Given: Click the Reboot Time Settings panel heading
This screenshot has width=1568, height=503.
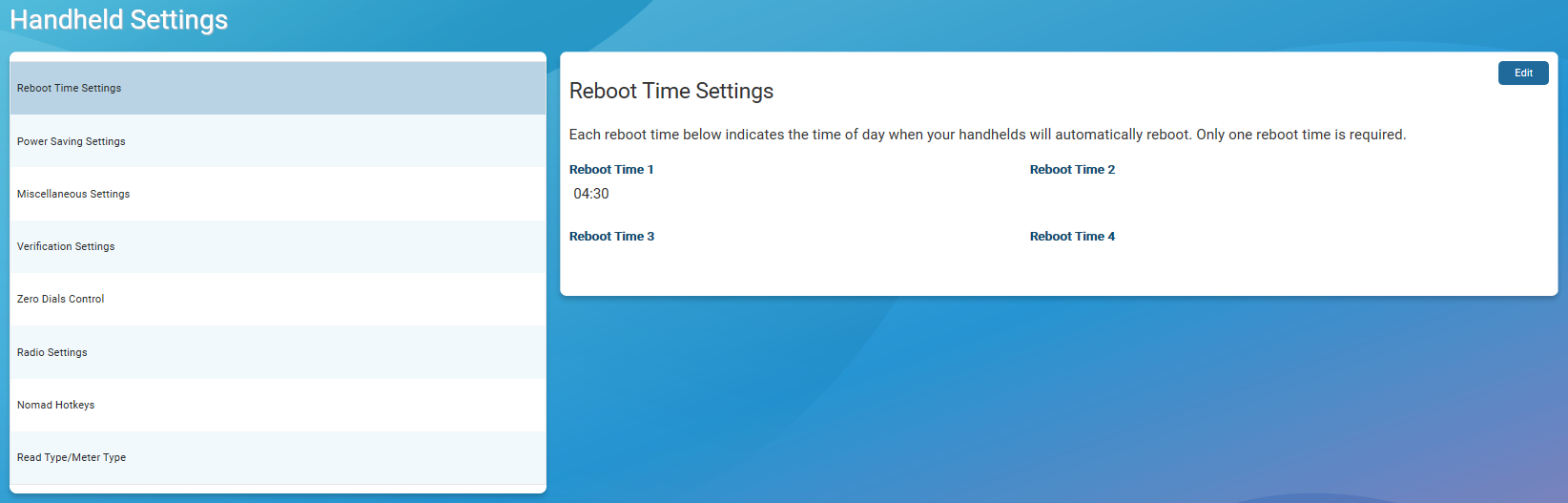Looking at the screenshot, I should click(671, 91).
